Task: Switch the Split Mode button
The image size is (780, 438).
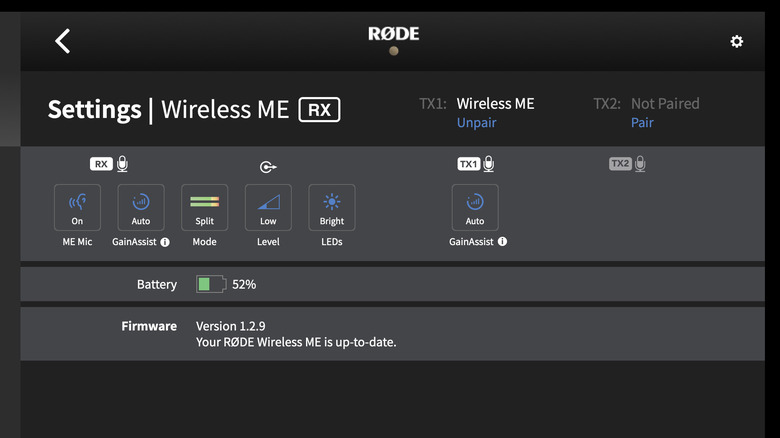Action: point(204,208)
